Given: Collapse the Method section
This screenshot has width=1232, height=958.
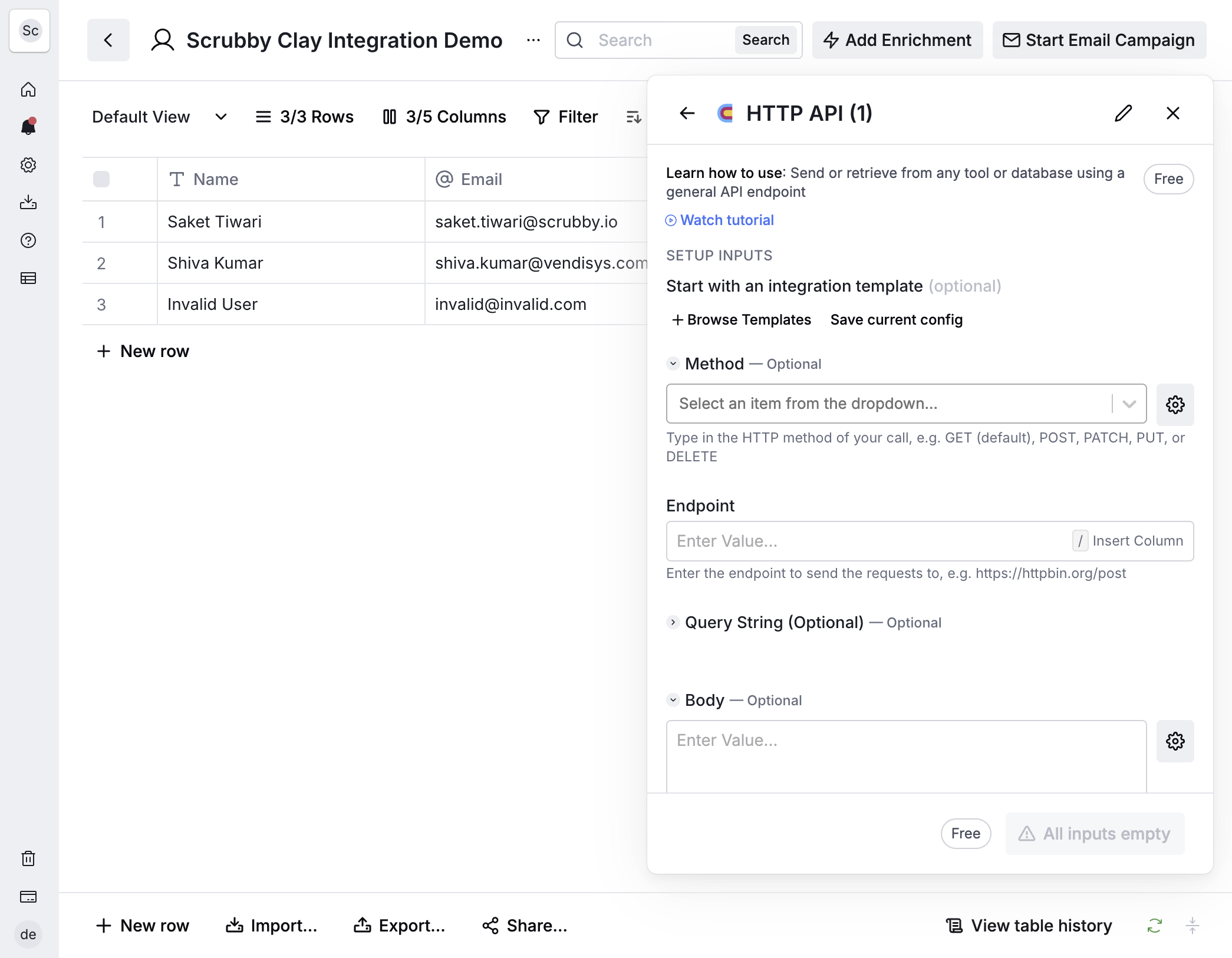Looking at the screenshot, I should pyautogui.click(x=673, y=364).
